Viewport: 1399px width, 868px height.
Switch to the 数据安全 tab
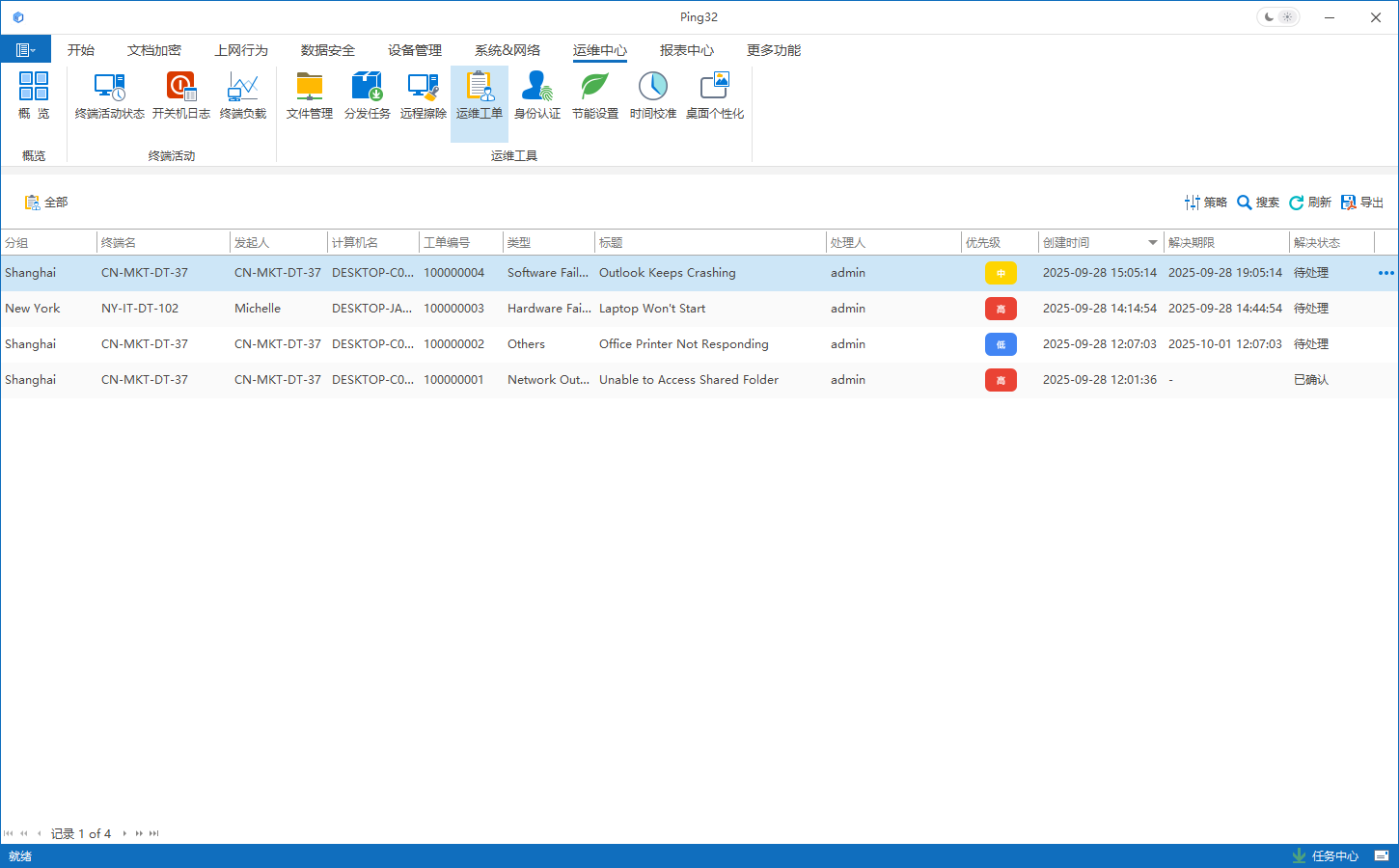[x=327, y=50]
